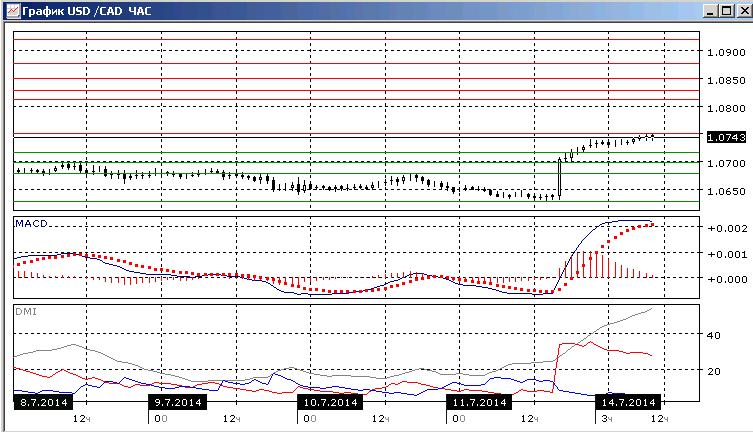The image size is (753, 432).
Task: Maximize the USD/CAD chart window
Action: [x=727, y=11]
